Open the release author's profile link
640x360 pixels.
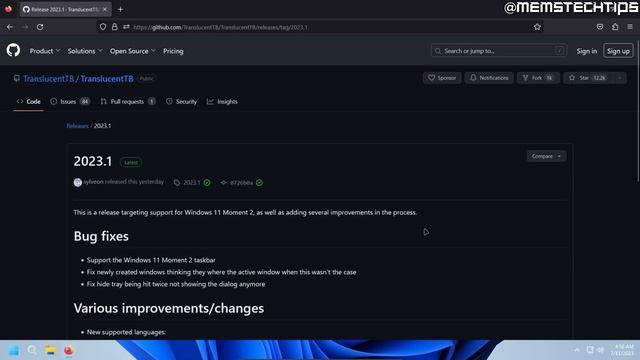point(93,182)
